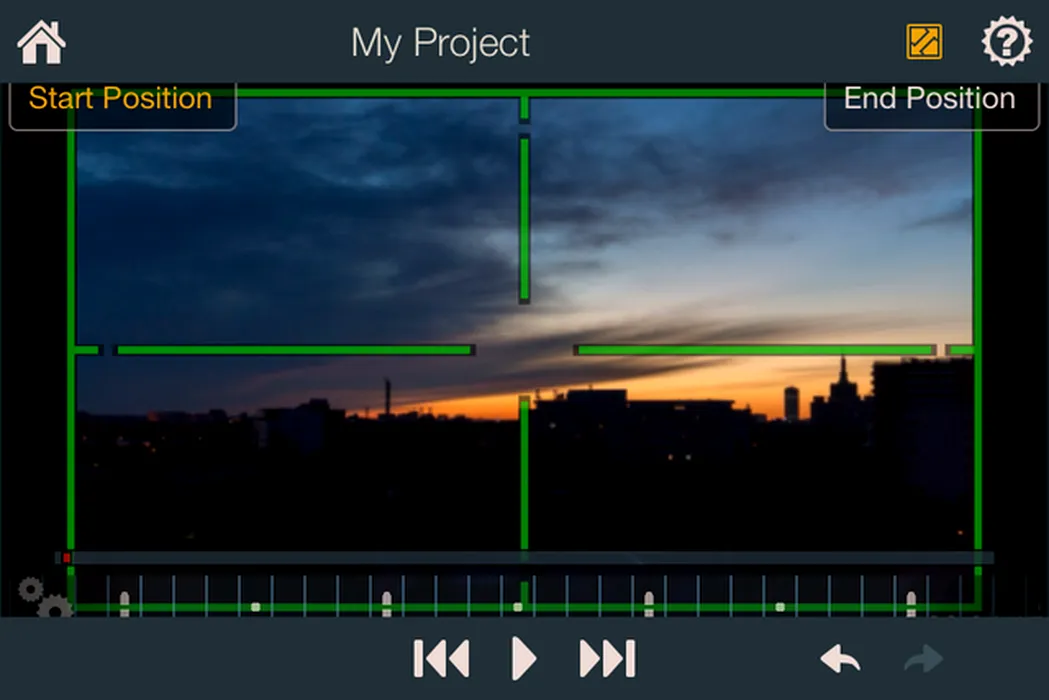Screen dimensions: 1049x700
Task: Play the project preview
Action: [x=523, y=659]
